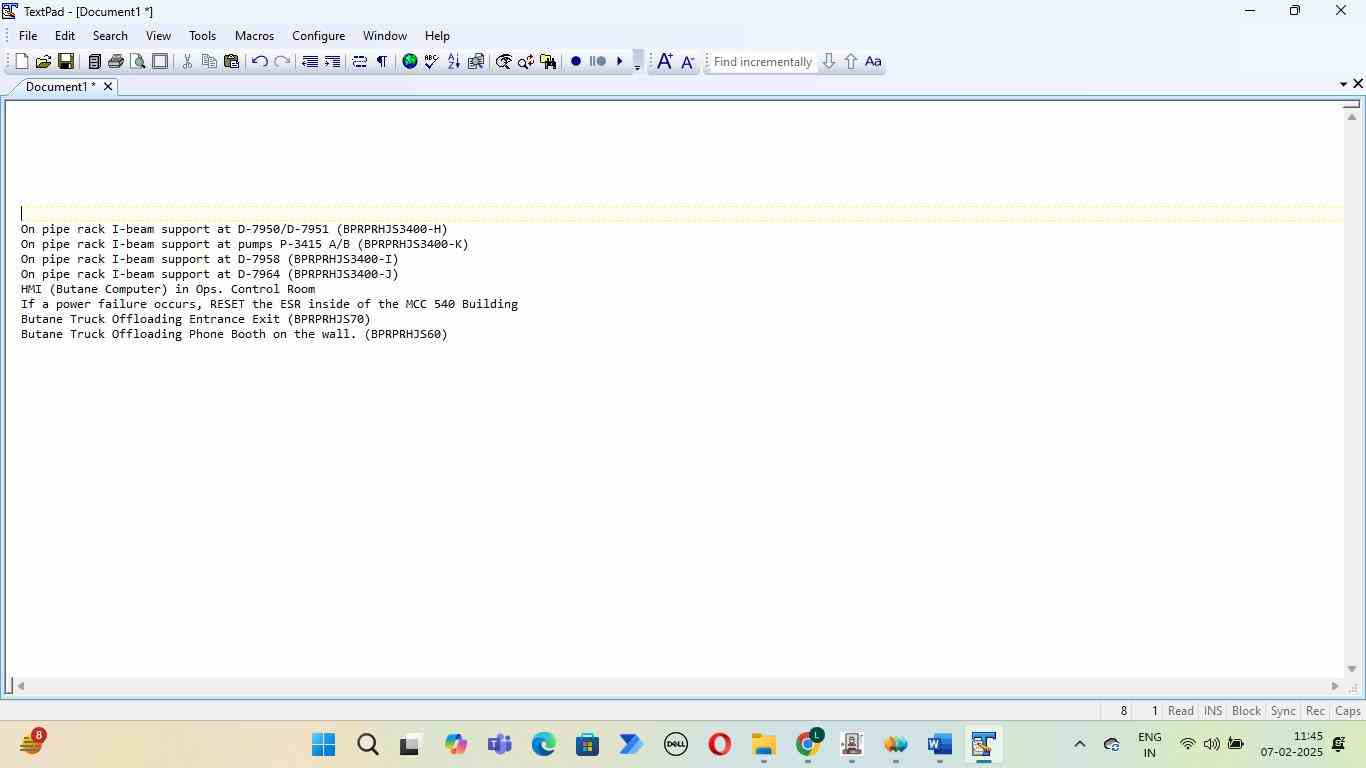Screen dimensions: 1366x768
Task: Toggle word wrap icon
Action: (360, 62)
